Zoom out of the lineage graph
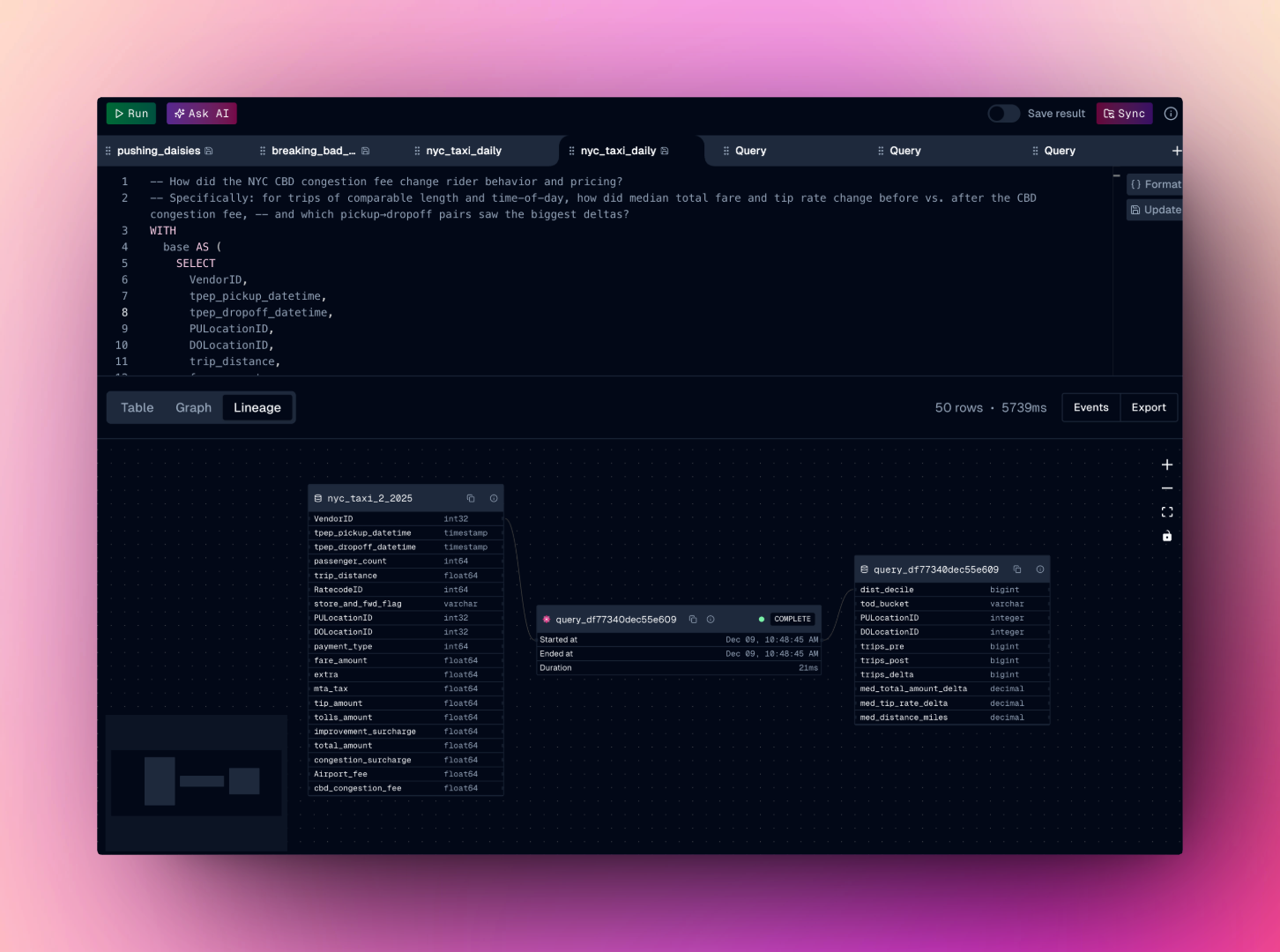Image resolution: width=1280 pixels, height=952 pixels. click(x=1167, y=488)
